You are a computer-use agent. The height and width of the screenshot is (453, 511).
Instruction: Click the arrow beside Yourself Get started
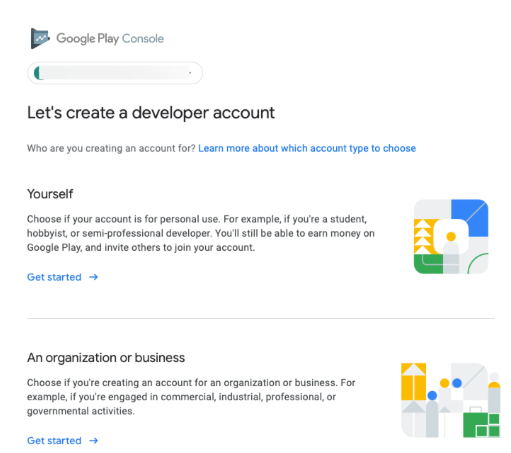click(94, 277)
